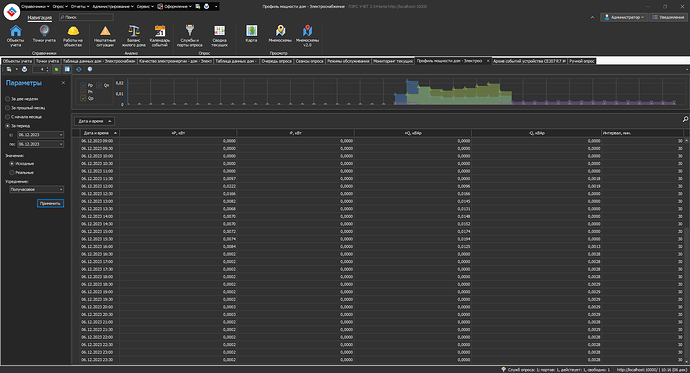The image size is (690, 373).
Task: Toggle the Qn series checkbox in the legend
Action: pos(99,85)
